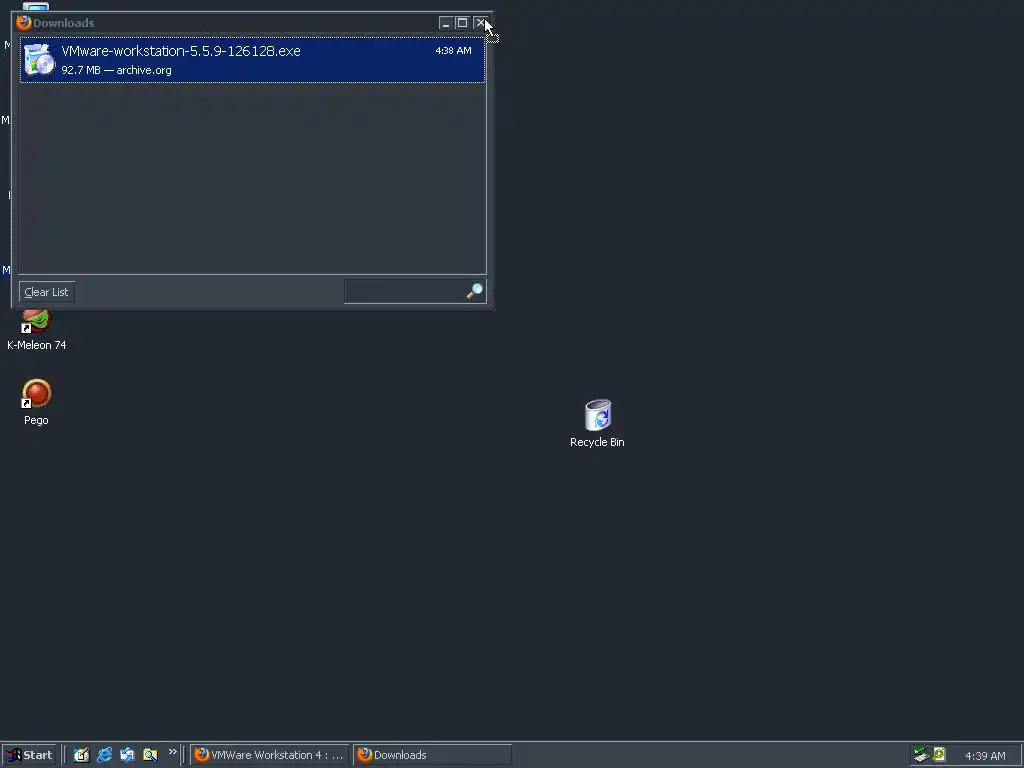
Task: Click the yellow disk tray icon
Action: (x=939, y=755)
